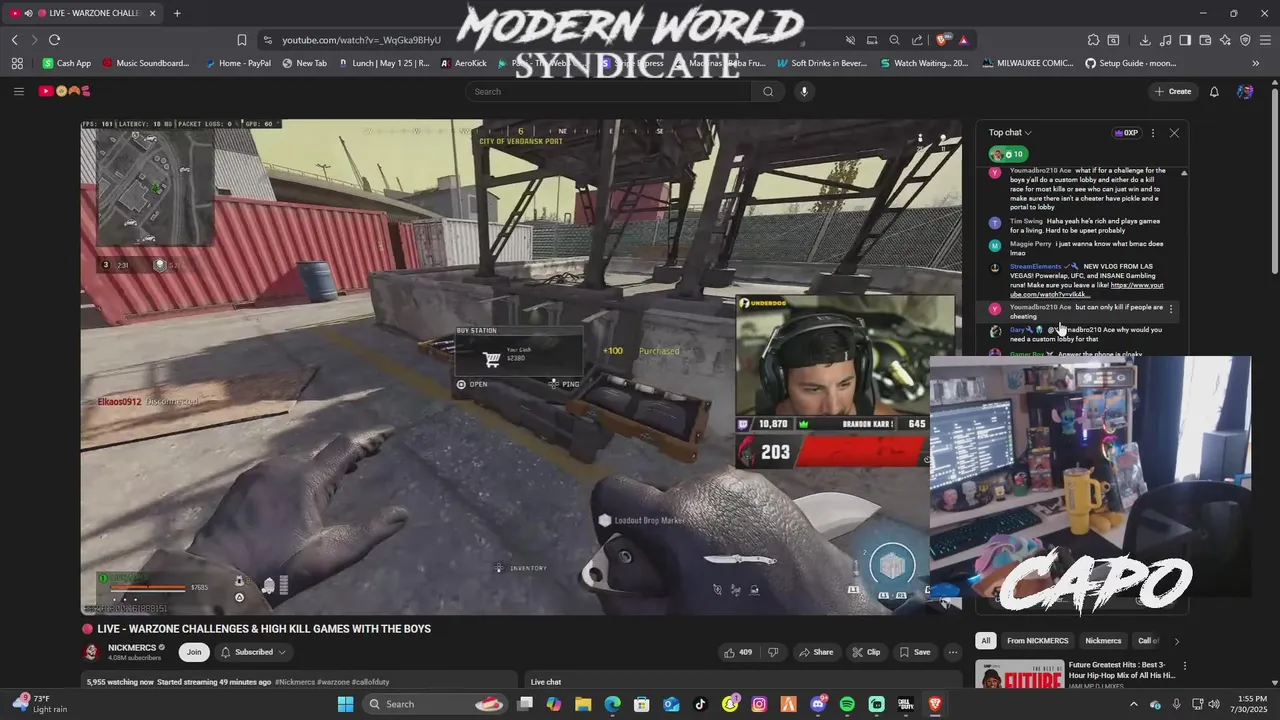The width and height of the screenshot is (1280, 720).
Task: Click the Create button
Action: point(1173,91)
